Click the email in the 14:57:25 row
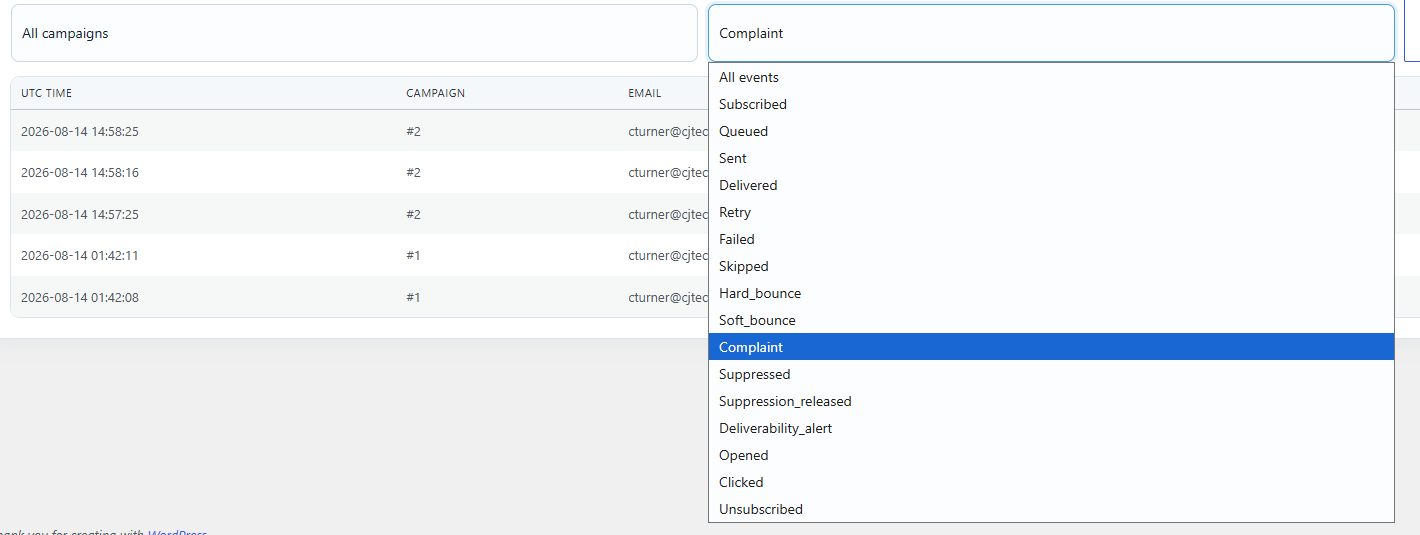 [668, 214]
